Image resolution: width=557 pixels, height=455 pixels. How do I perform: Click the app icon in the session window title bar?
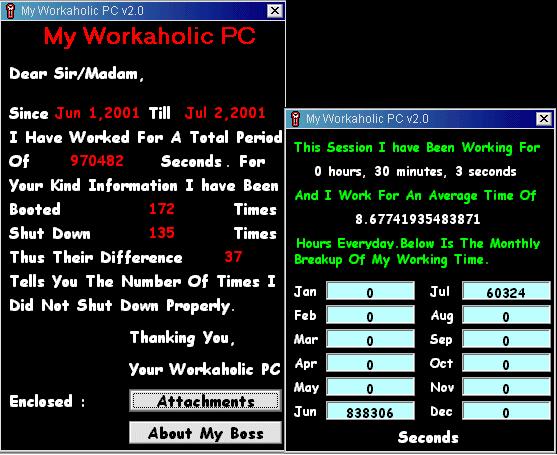tap(296, 119)
